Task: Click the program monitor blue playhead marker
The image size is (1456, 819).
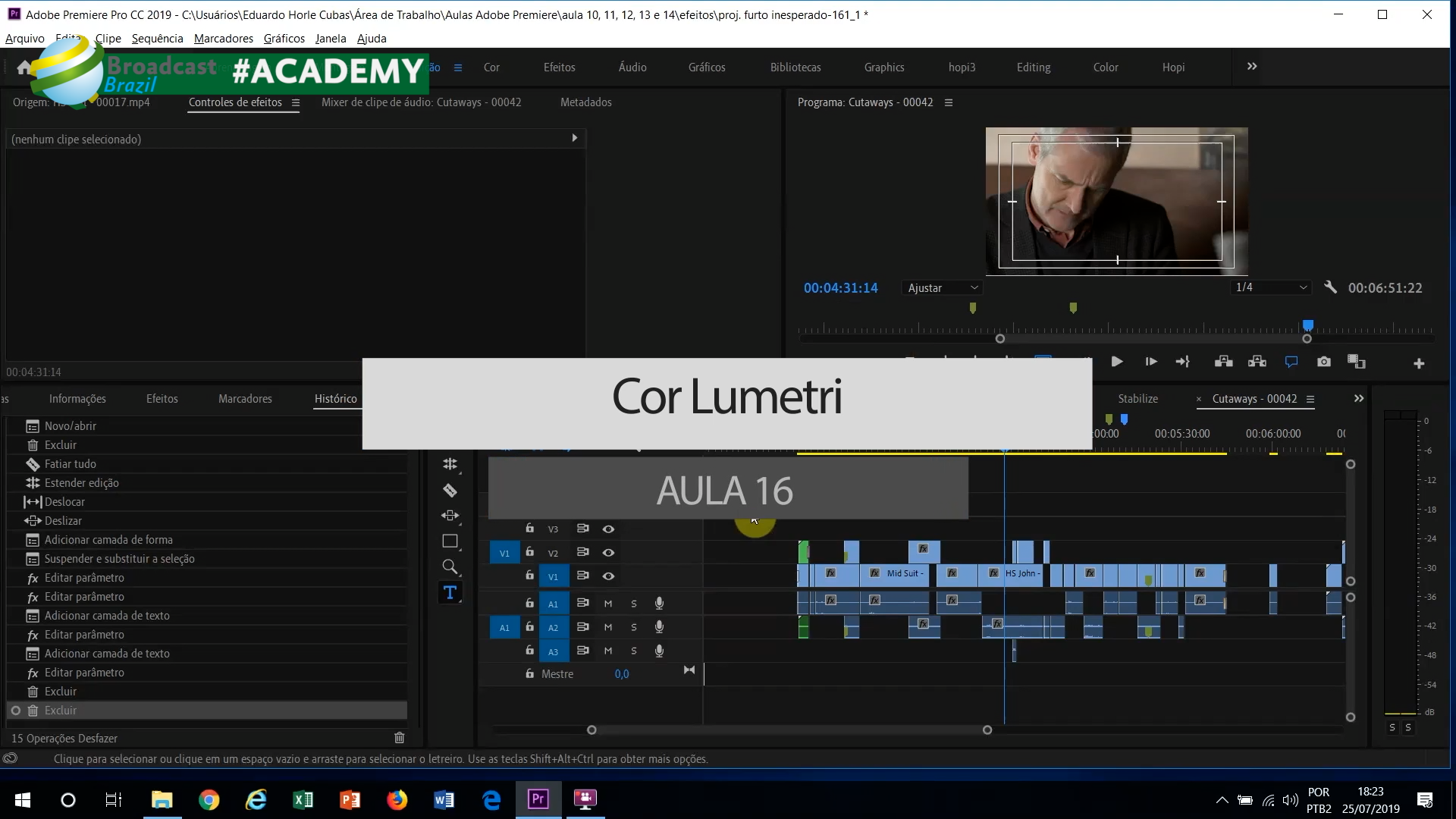Action: click(1307, 326)
